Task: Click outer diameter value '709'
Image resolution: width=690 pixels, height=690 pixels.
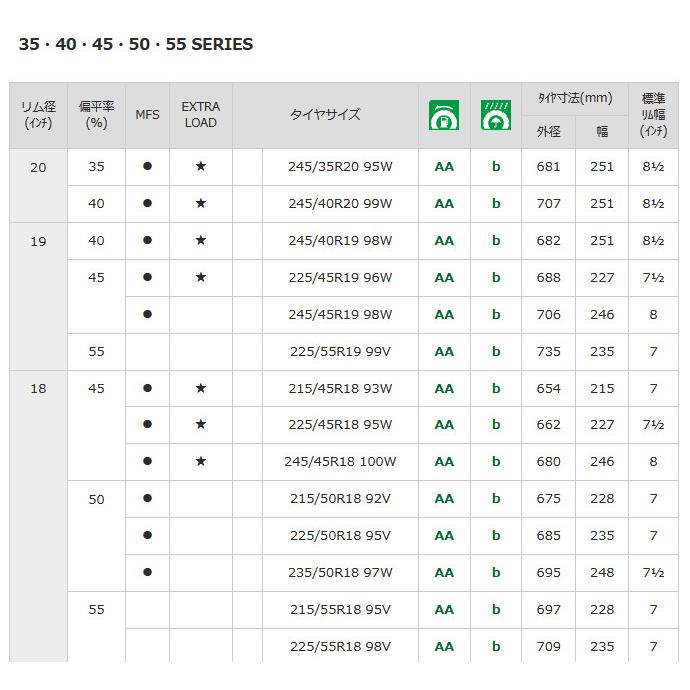Action: (548, 646)
